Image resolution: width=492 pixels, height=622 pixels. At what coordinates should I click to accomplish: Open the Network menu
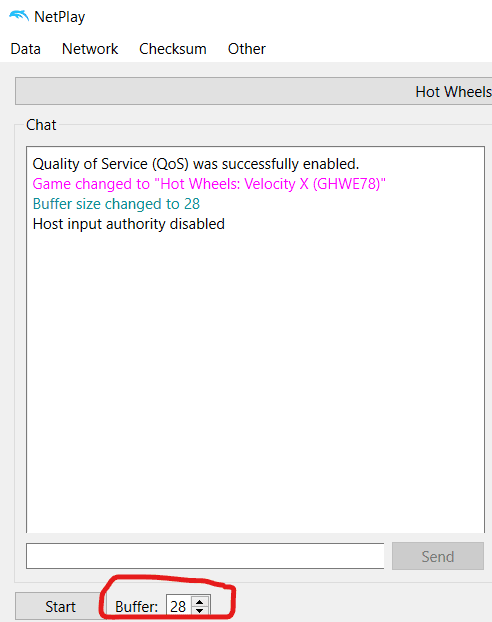pyautogui.click(x=90, y=49)
